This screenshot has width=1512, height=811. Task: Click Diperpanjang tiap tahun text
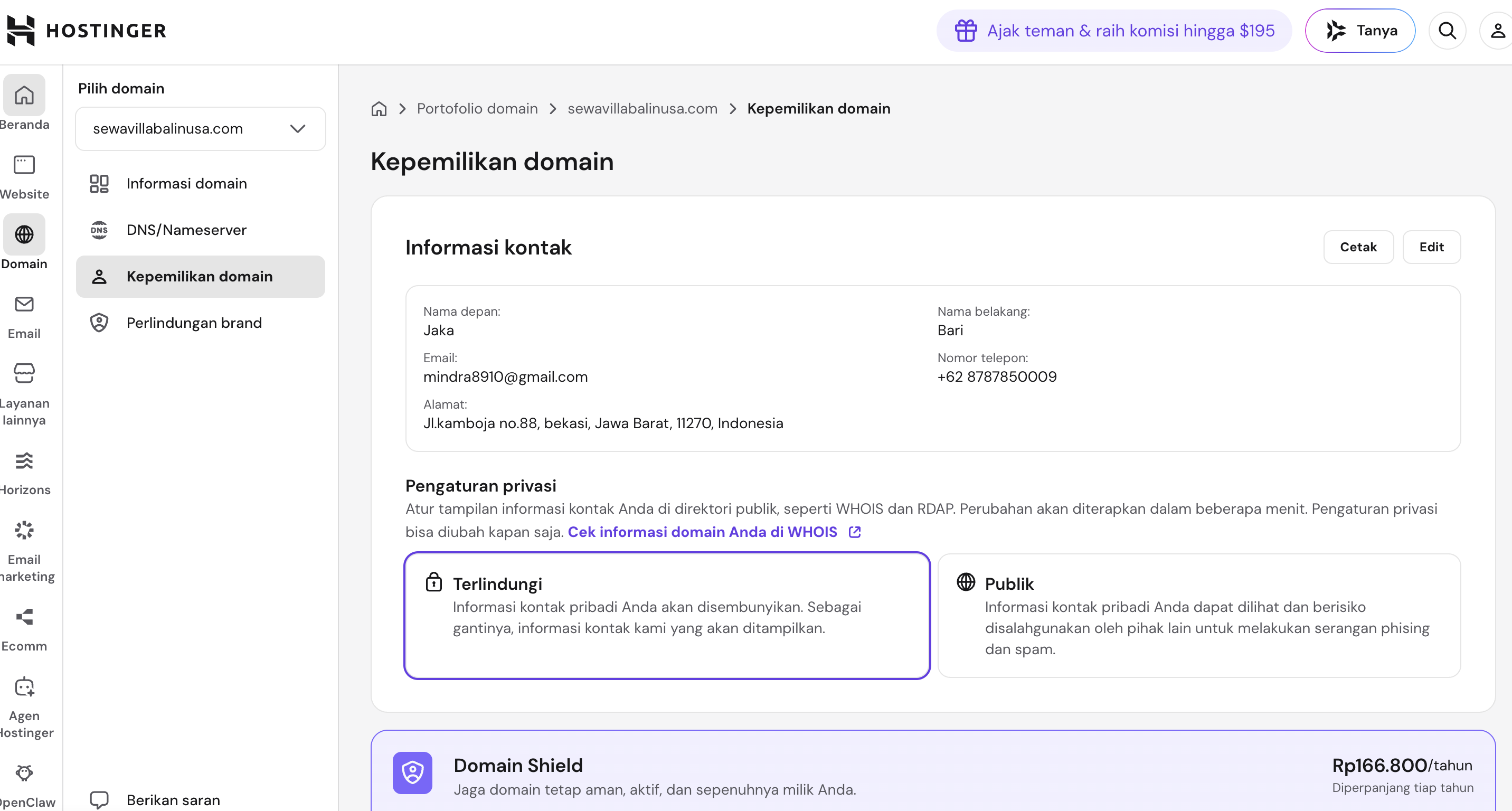[1402, 788]
